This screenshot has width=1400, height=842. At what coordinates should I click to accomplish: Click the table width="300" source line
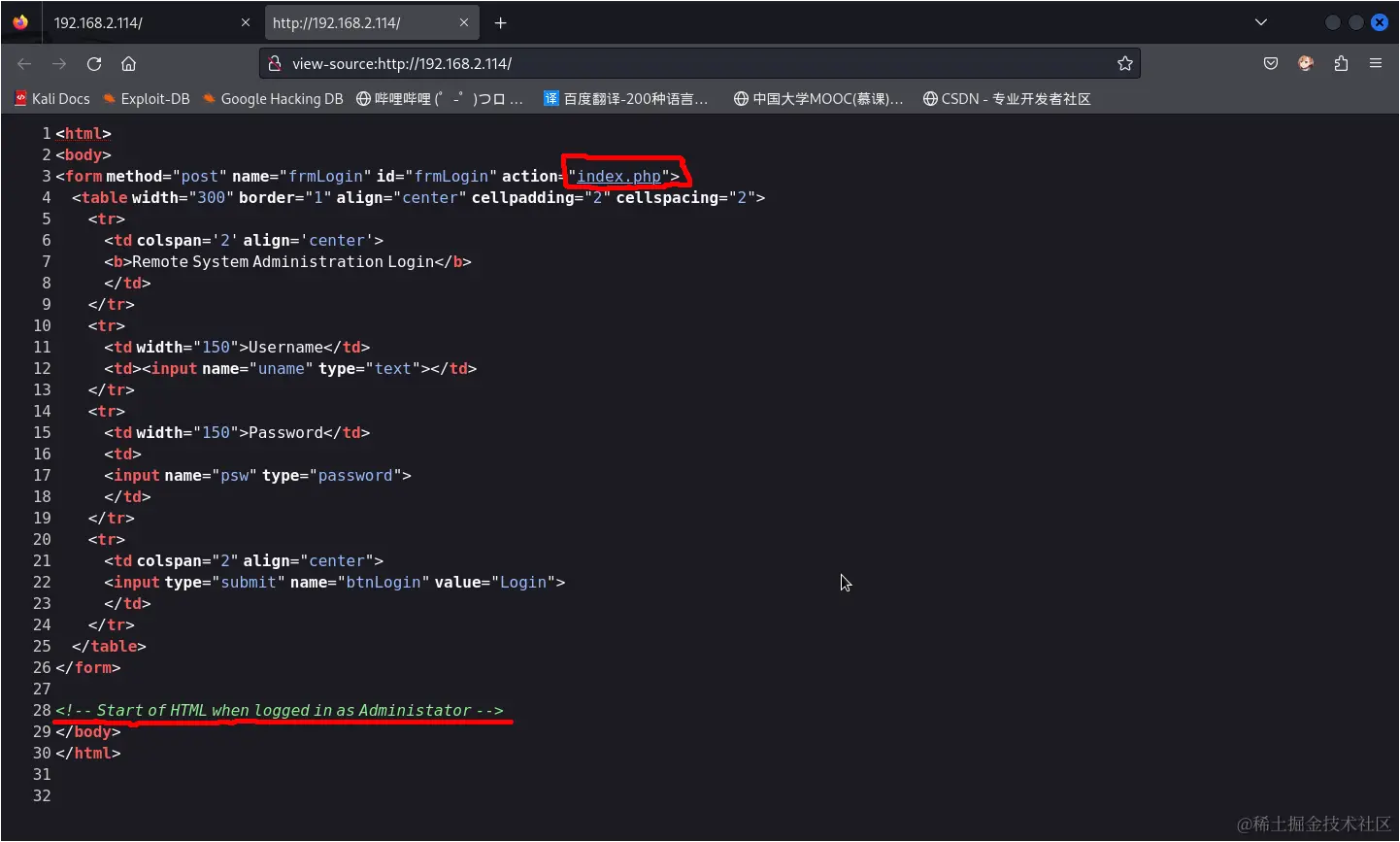click(x=418, y=197)
